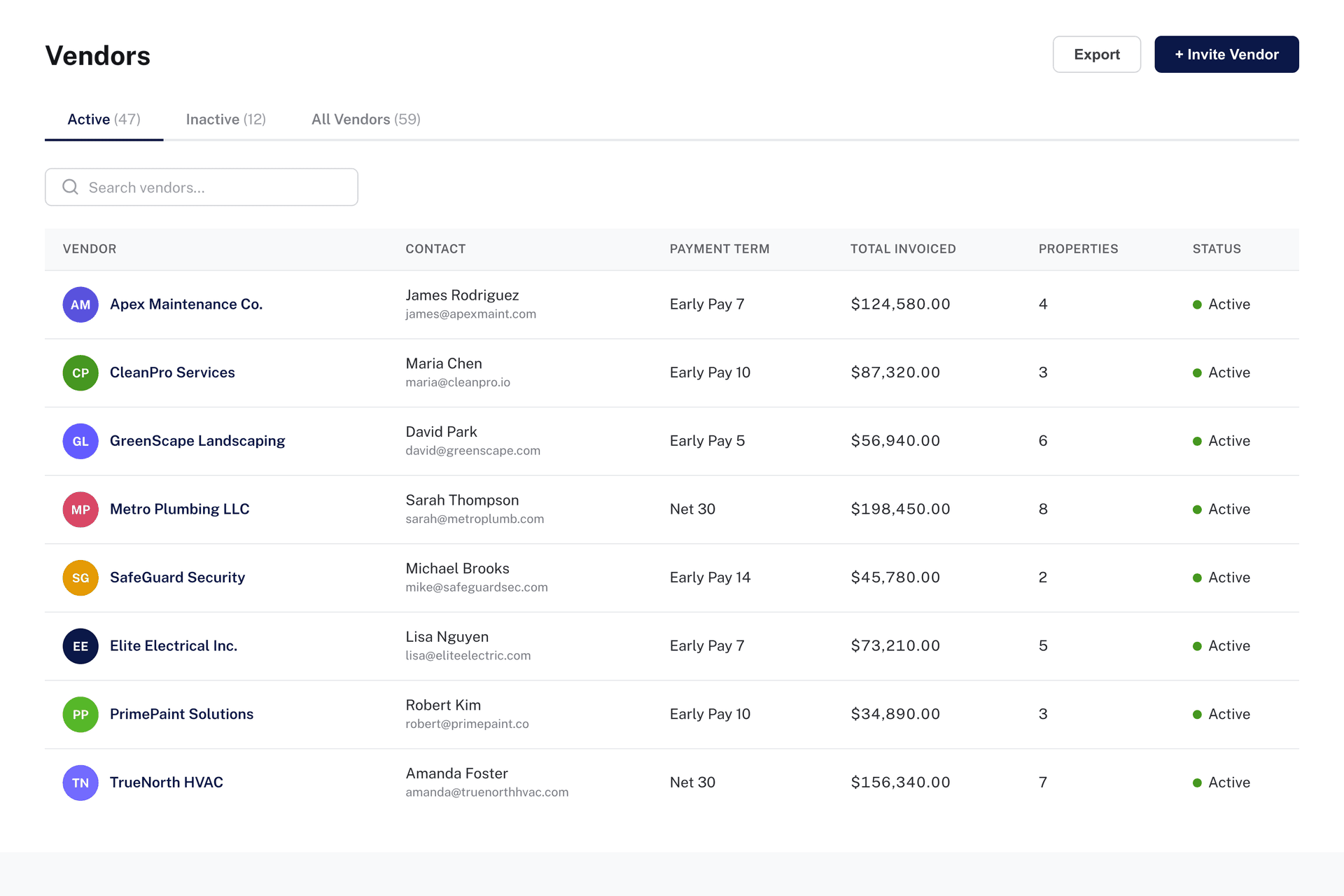This screenshot has width=1344, height=896.
Task: Click the Export button
Action: click(1096, 54)
